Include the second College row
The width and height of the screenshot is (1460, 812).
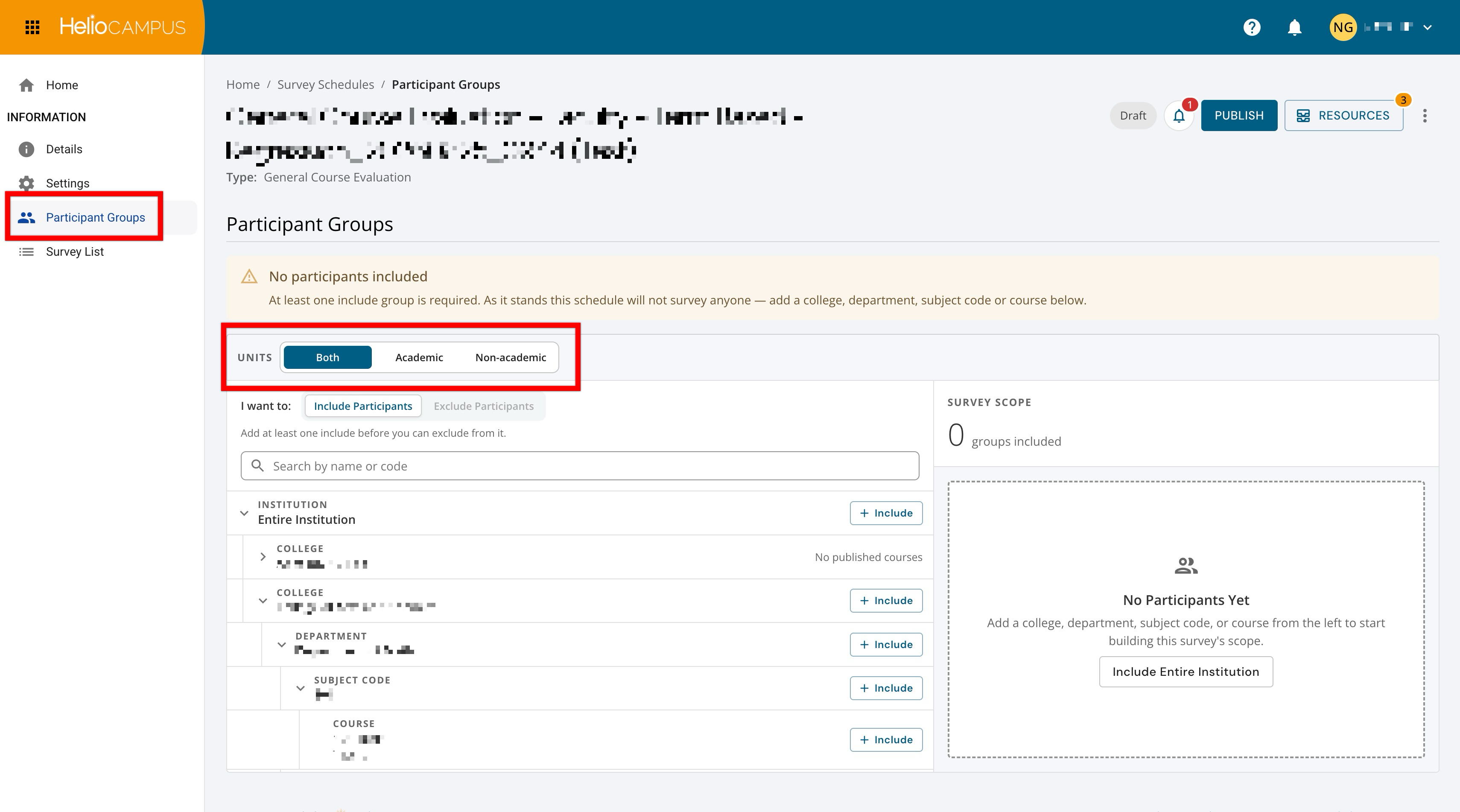coord(886,601)
